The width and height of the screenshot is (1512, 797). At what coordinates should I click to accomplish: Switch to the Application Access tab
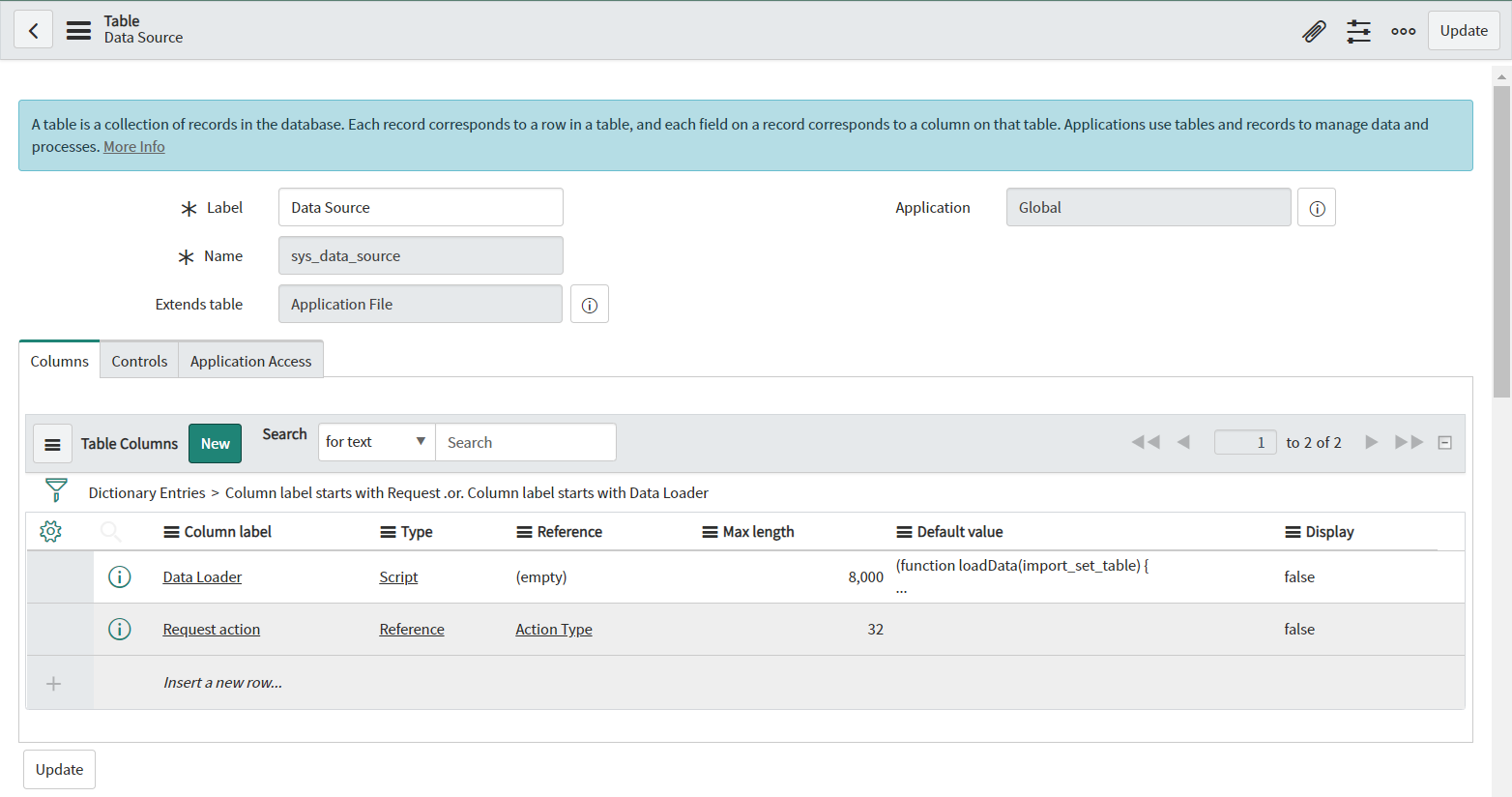(x=251, y=361)
